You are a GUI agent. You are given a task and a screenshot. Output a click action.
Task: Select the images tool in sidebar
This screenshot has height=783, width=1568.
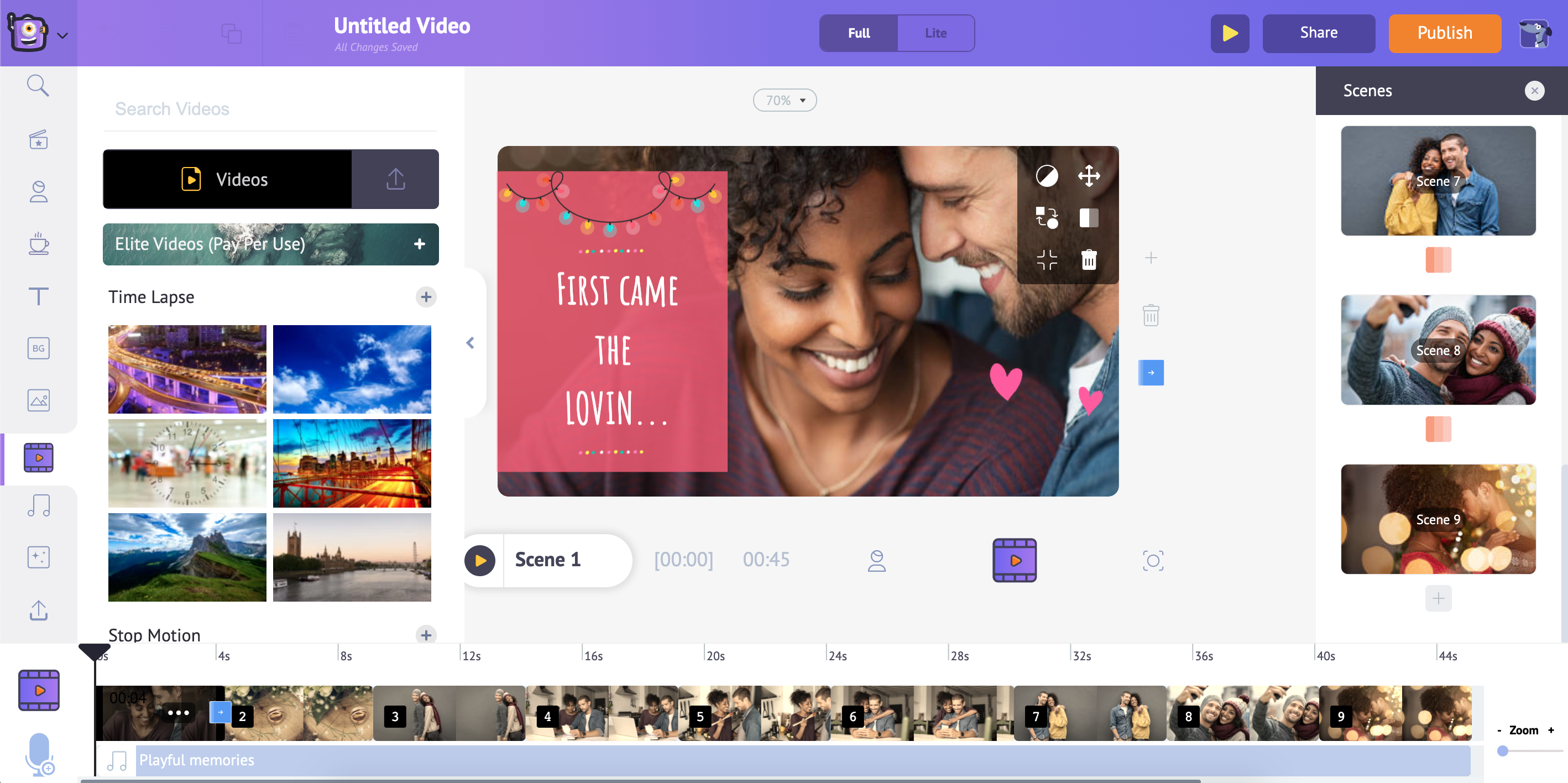click(x=40, y=400)
